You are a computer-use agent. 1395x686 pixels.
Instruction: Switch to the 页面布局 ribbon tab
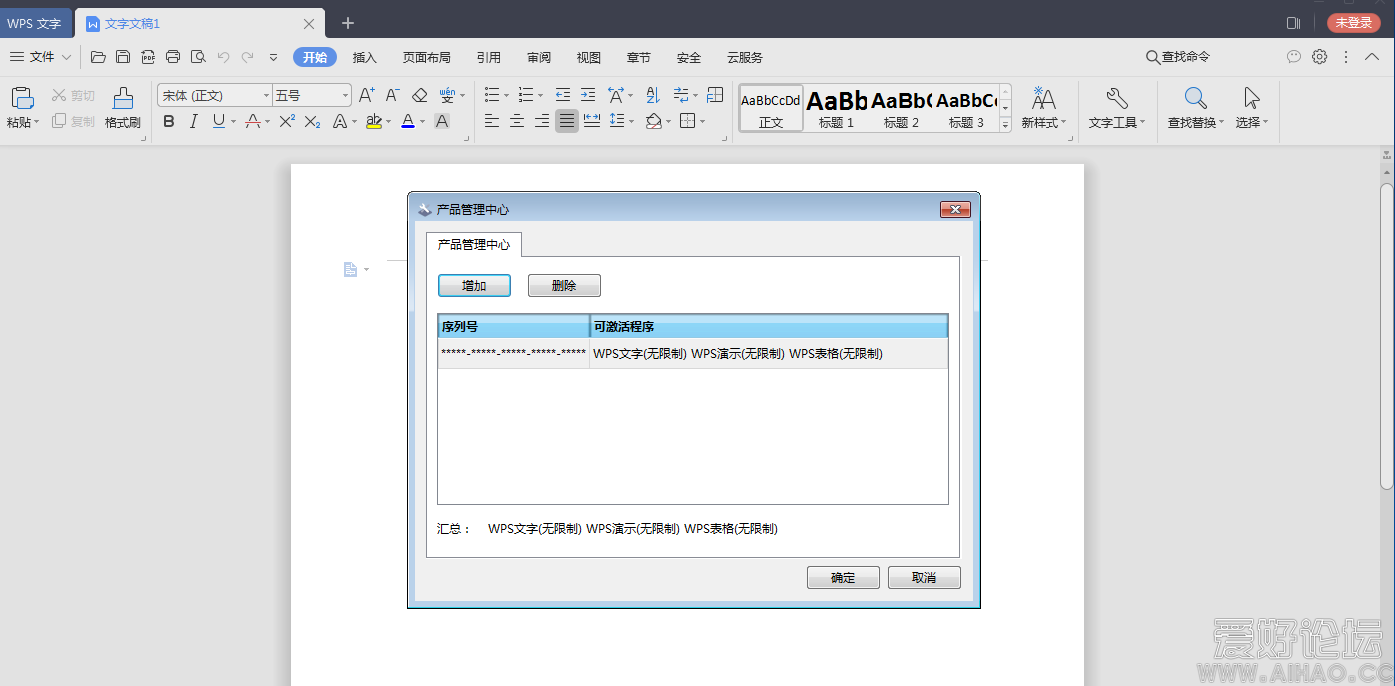[x=426, y=58]
